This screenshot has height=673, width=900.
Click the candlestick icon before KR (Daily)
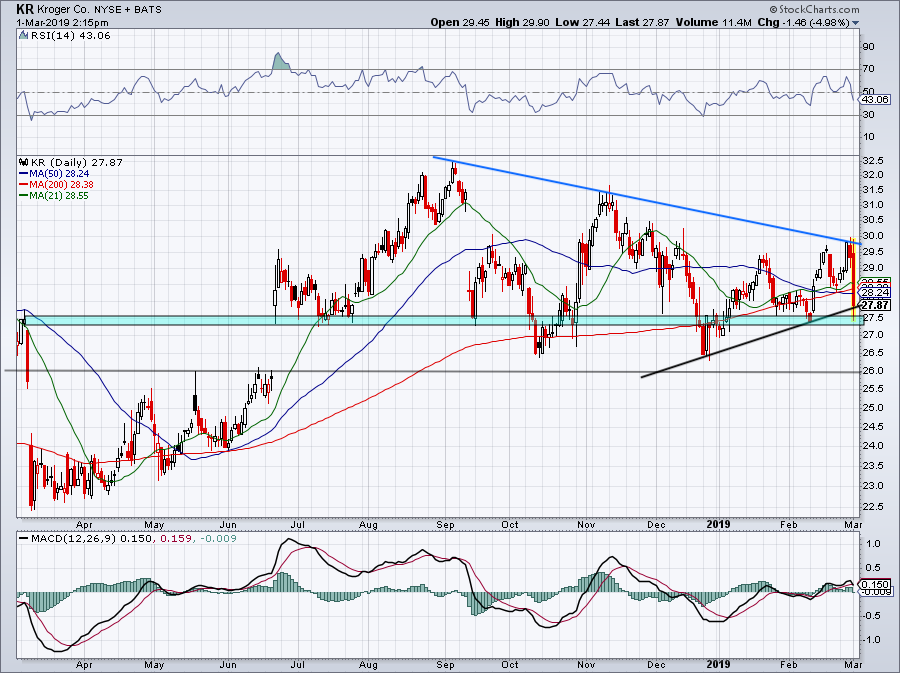(24, 162)
